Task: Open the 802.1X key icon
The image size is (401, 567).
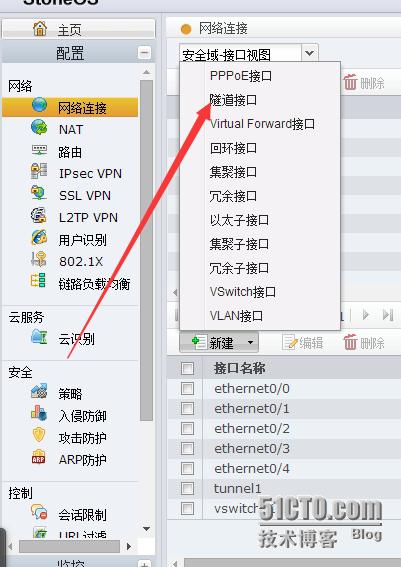Action: (39, 259)
